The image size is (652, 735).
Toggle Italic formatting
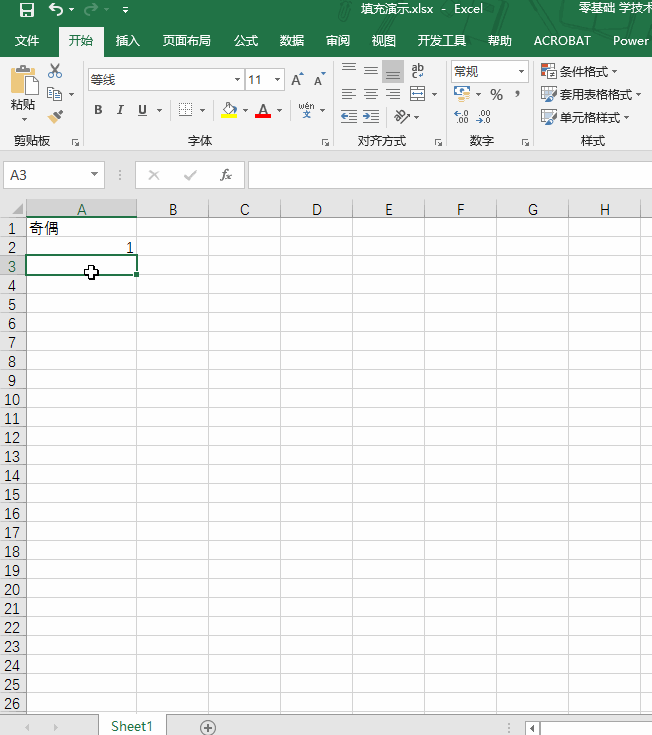pos(120,110)
